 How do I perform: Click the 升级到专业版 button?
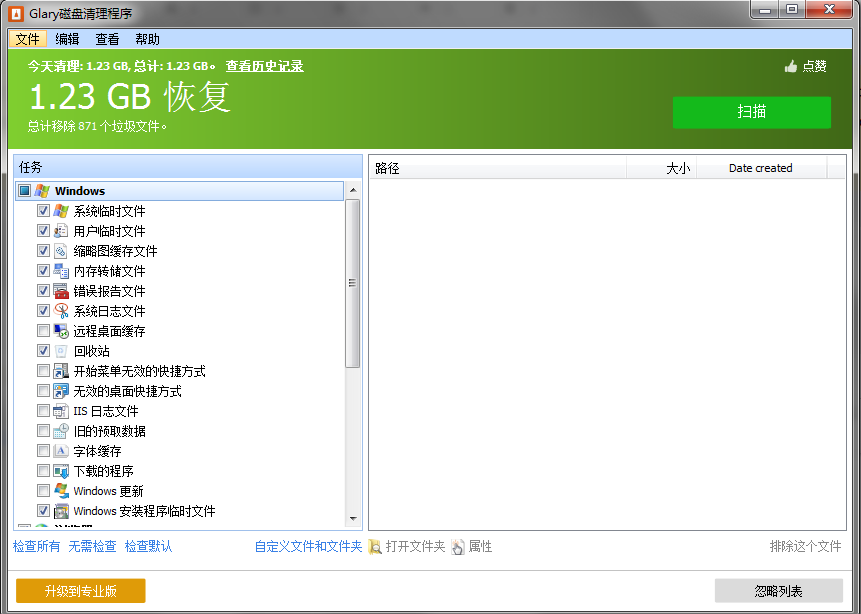click(x=81, y=591)
